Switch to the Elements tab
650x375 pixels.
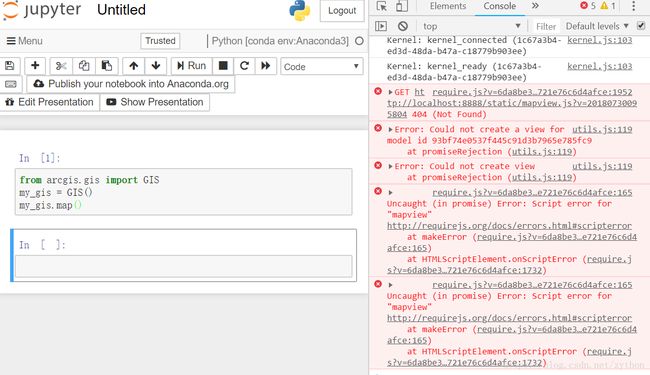[448, 6]
